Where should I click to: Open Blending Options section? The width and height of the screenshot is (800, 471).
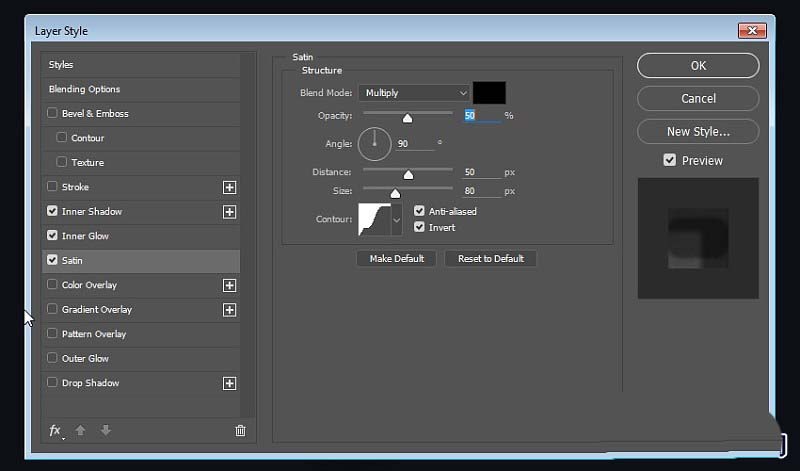(x=140, y=89)
